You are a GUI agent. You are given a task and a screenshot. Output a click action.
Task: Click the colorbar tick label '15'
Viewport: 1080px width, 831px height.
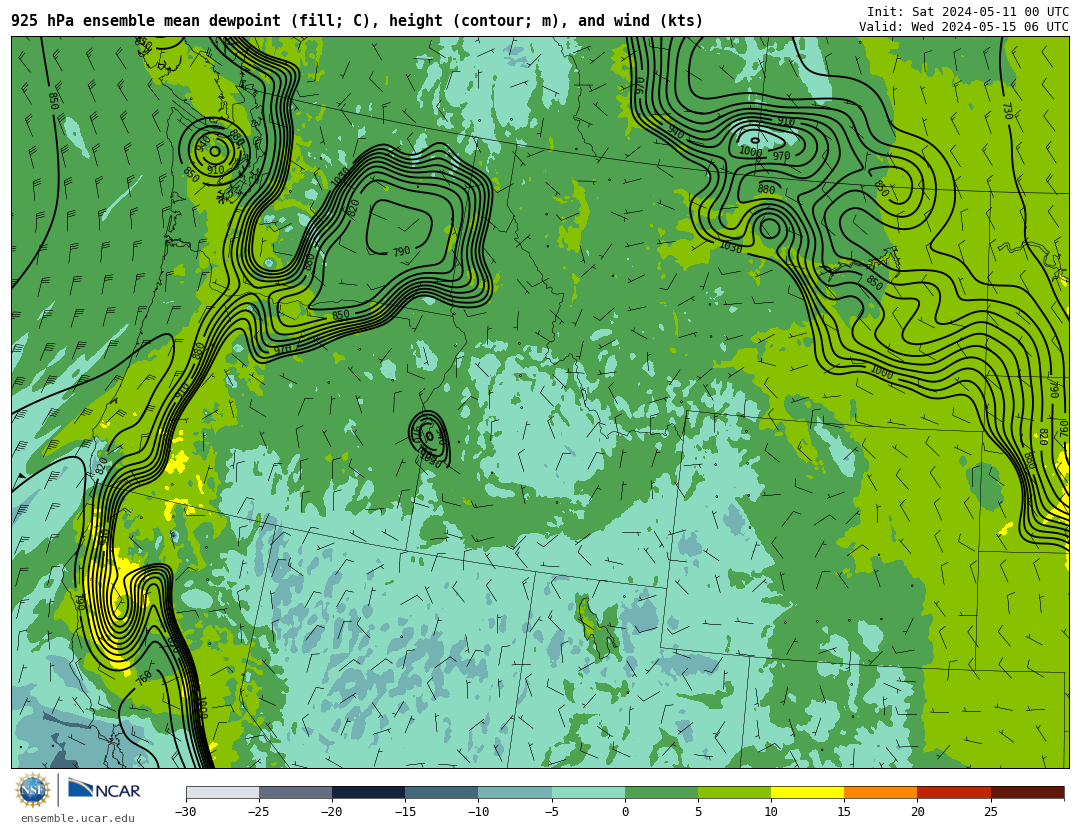844,812
